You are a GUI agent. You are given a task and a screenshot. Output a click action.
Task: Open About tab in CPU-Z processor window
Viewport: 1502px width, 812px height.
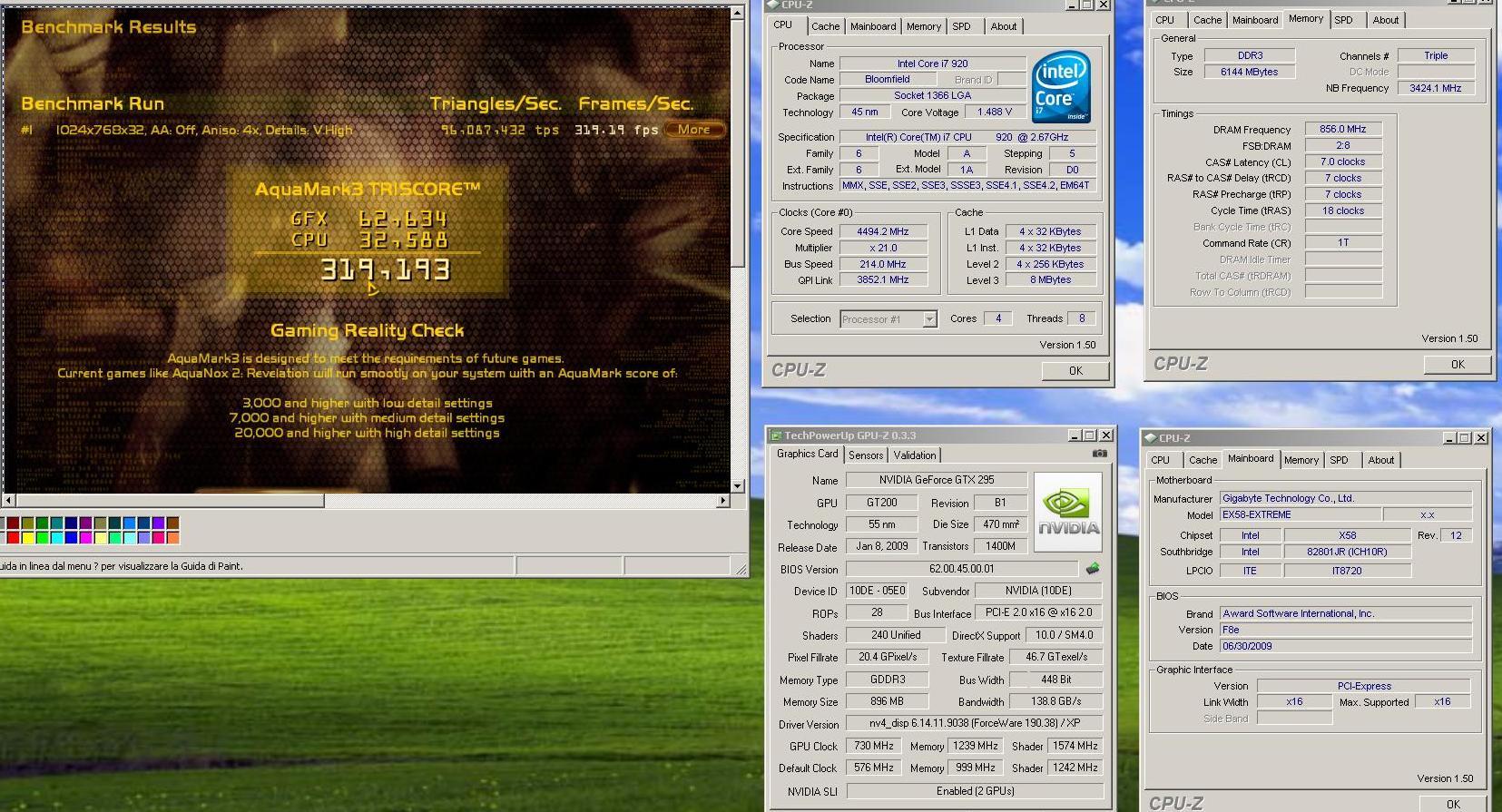coord(1004,26)
